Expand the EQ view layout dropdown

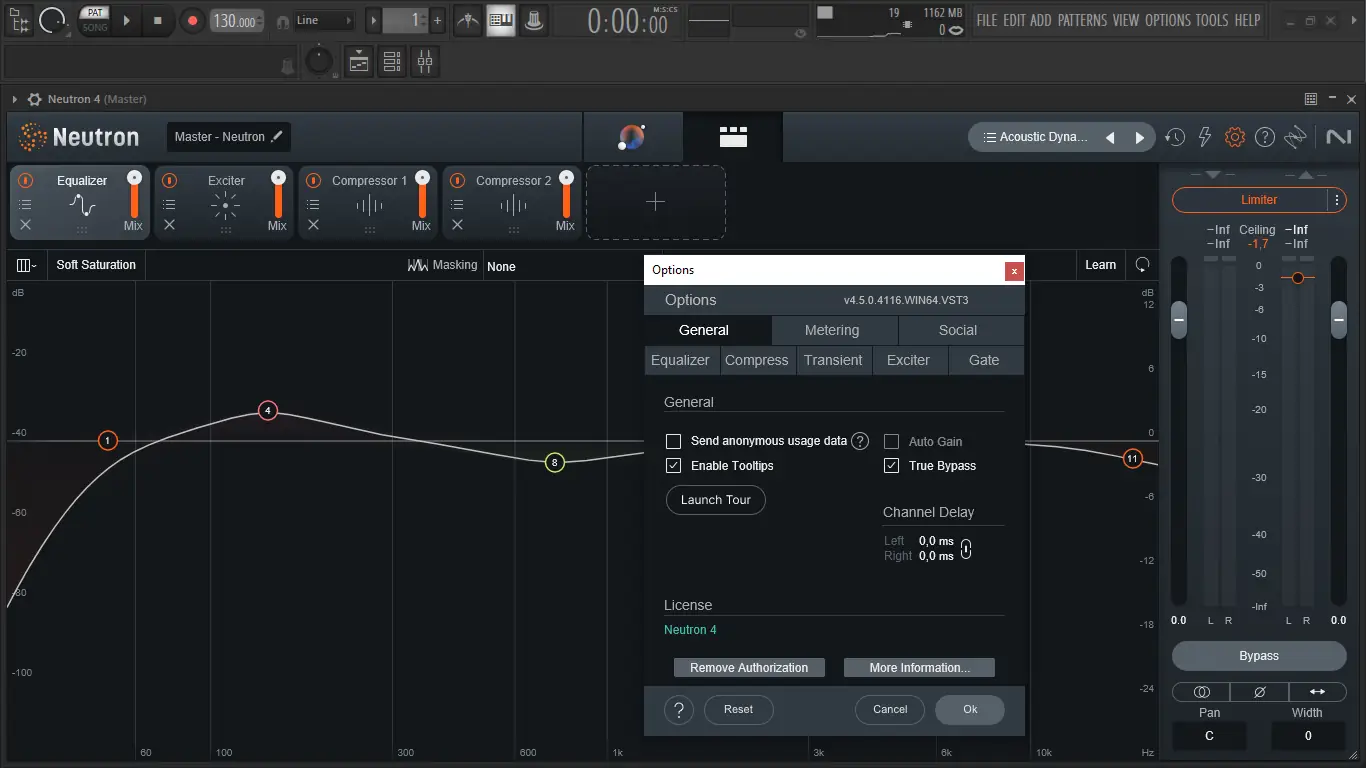[x=26, y=265]
